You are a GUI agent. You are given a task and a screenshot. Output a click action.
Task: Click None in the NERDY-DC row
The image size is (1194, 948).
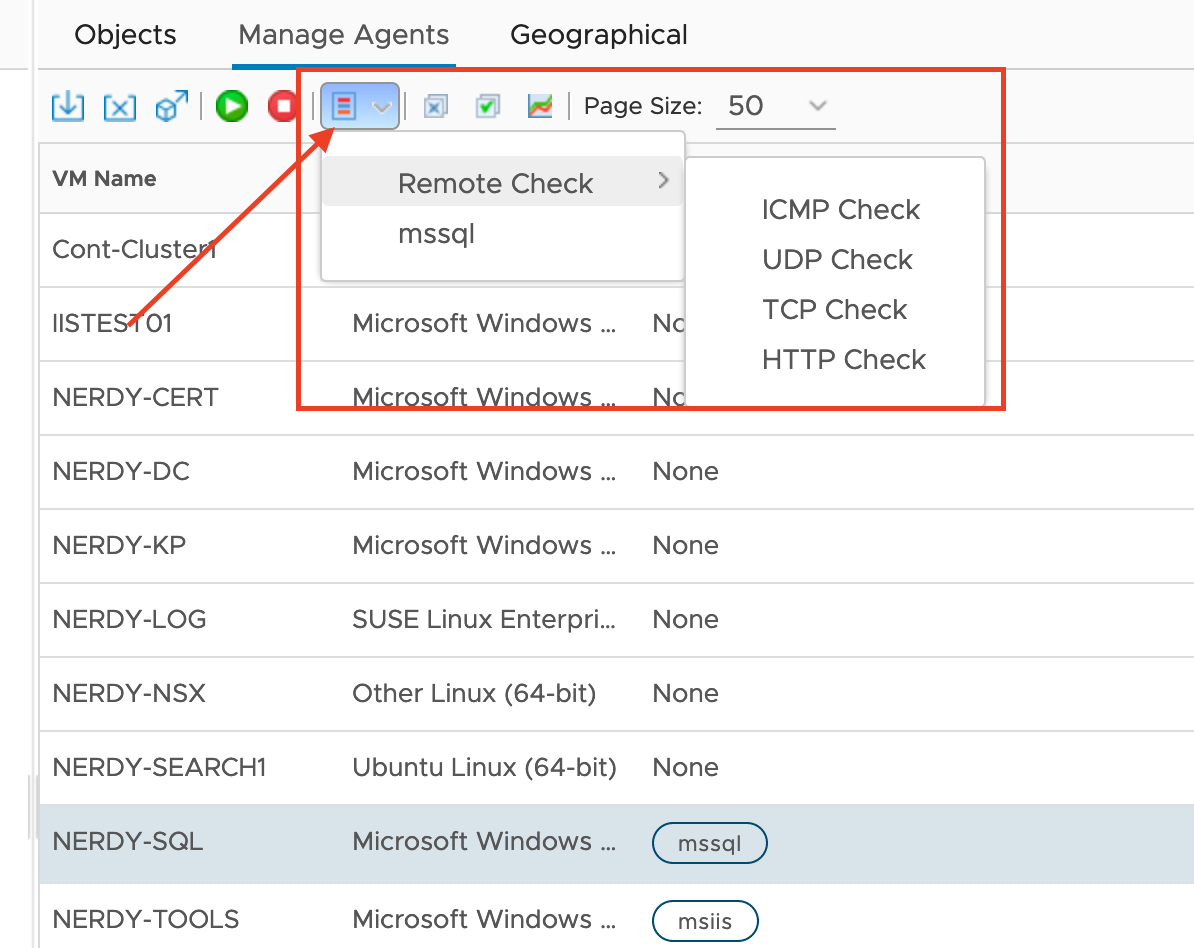[685, 471]
